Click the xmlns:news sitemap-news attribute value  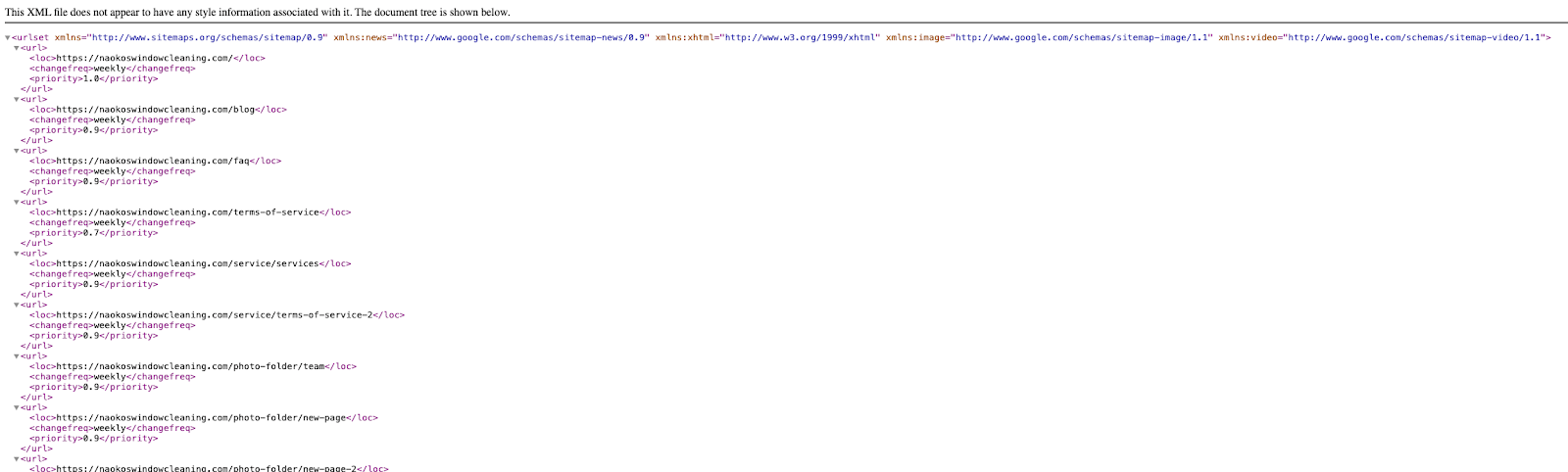pos(521,37)
